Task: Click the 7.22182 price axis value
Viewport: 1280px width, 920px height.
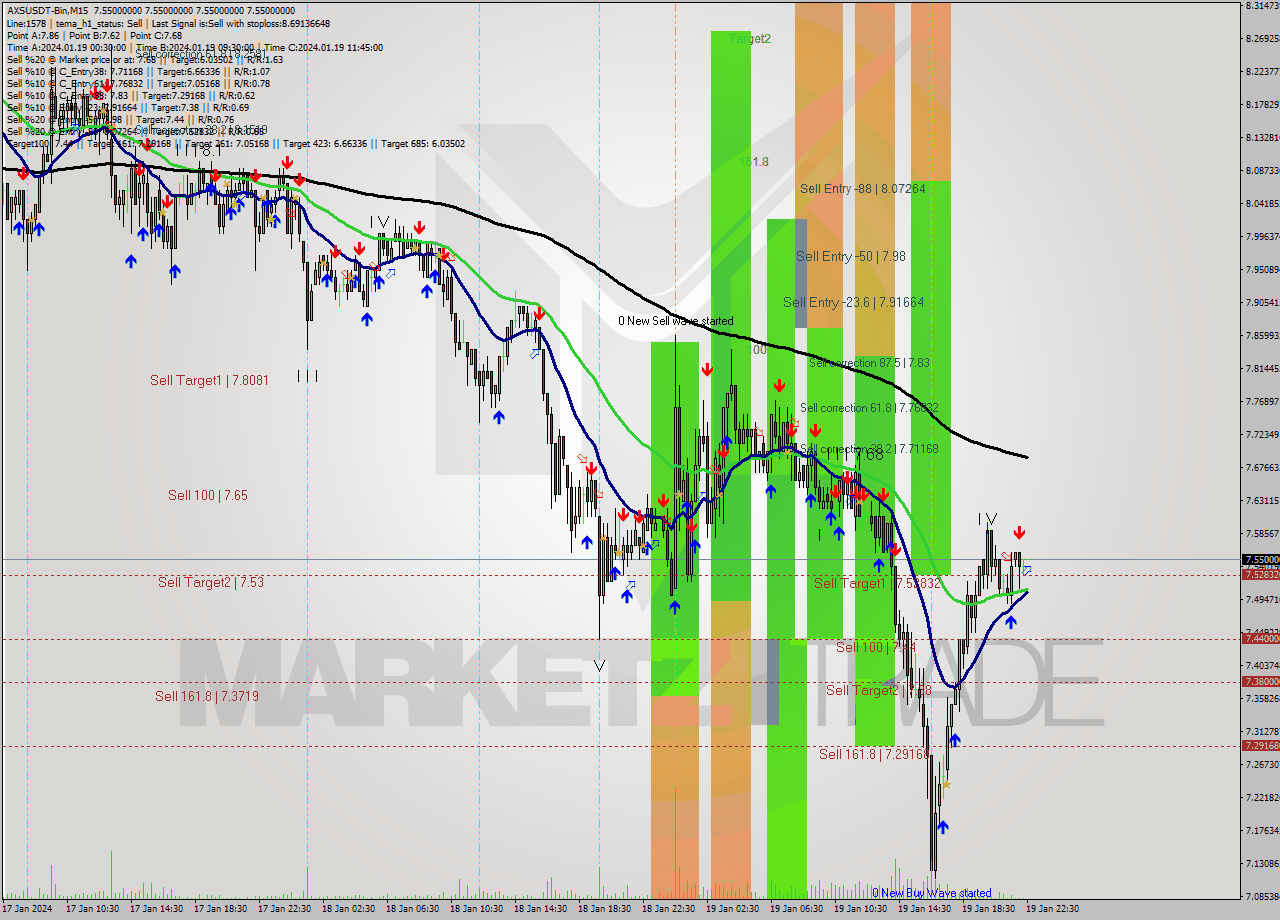Action: [1262, 797]
